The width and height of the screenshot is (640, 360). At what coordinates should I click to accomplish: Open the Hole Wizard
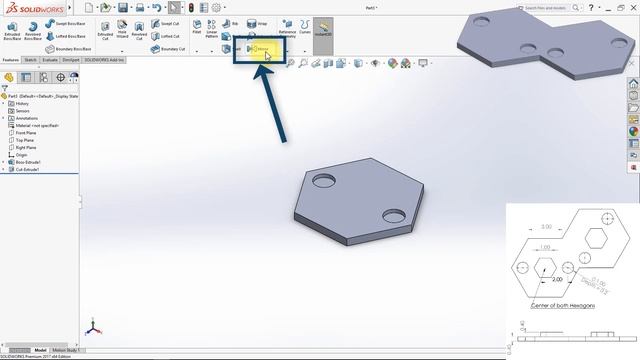tap(122, 29)
